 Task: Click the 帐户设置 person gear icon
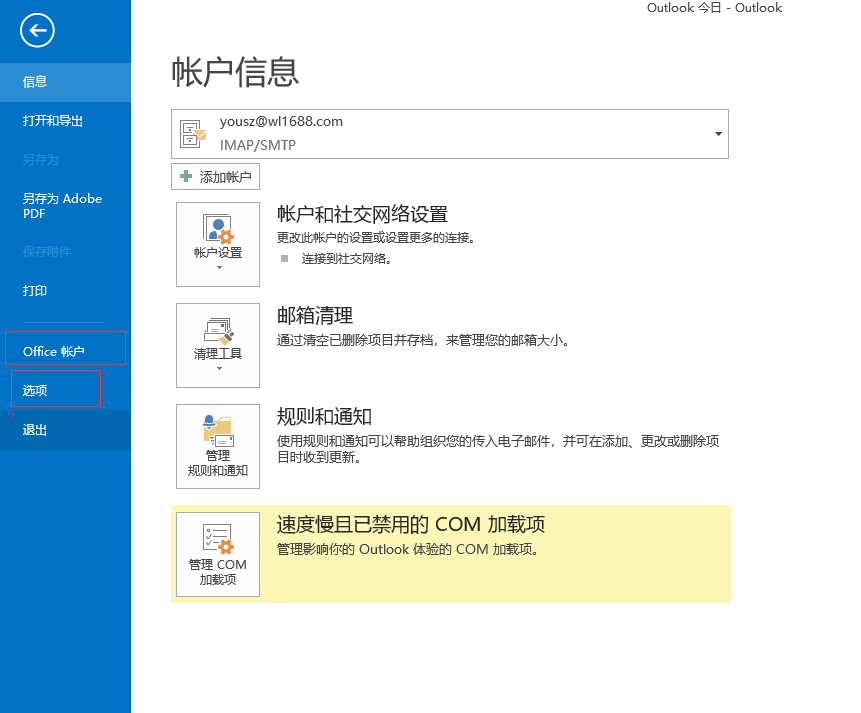218,229
